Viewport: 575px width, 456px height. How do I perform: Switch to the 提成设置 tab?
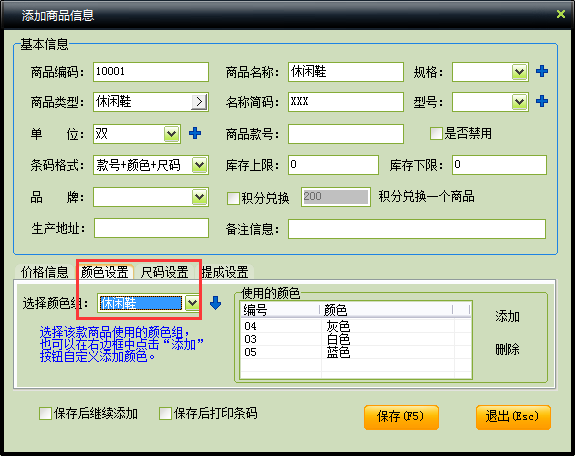click(x=225, y=272)
